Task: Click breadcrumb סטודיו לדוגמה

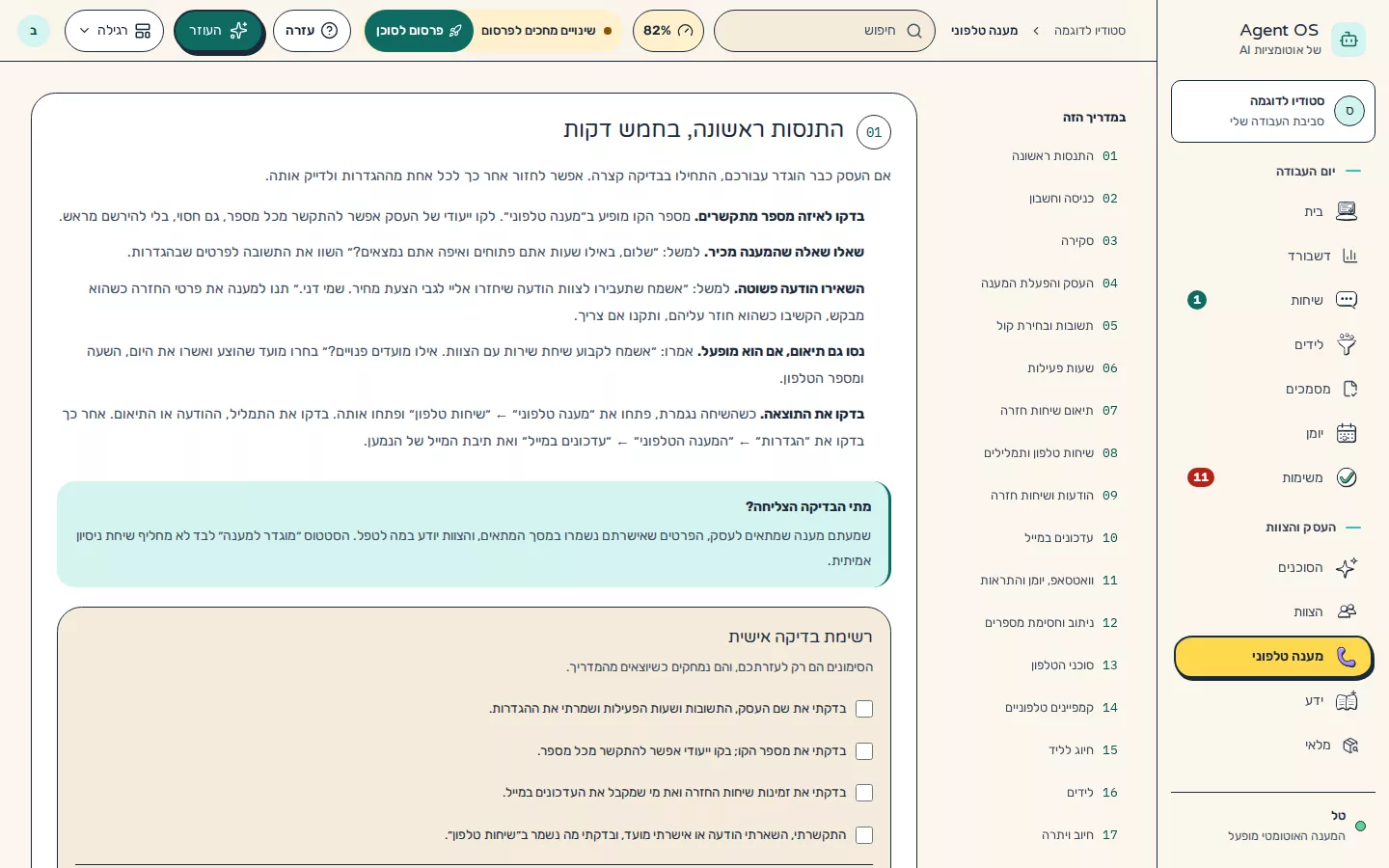Action: (1089, 31)
